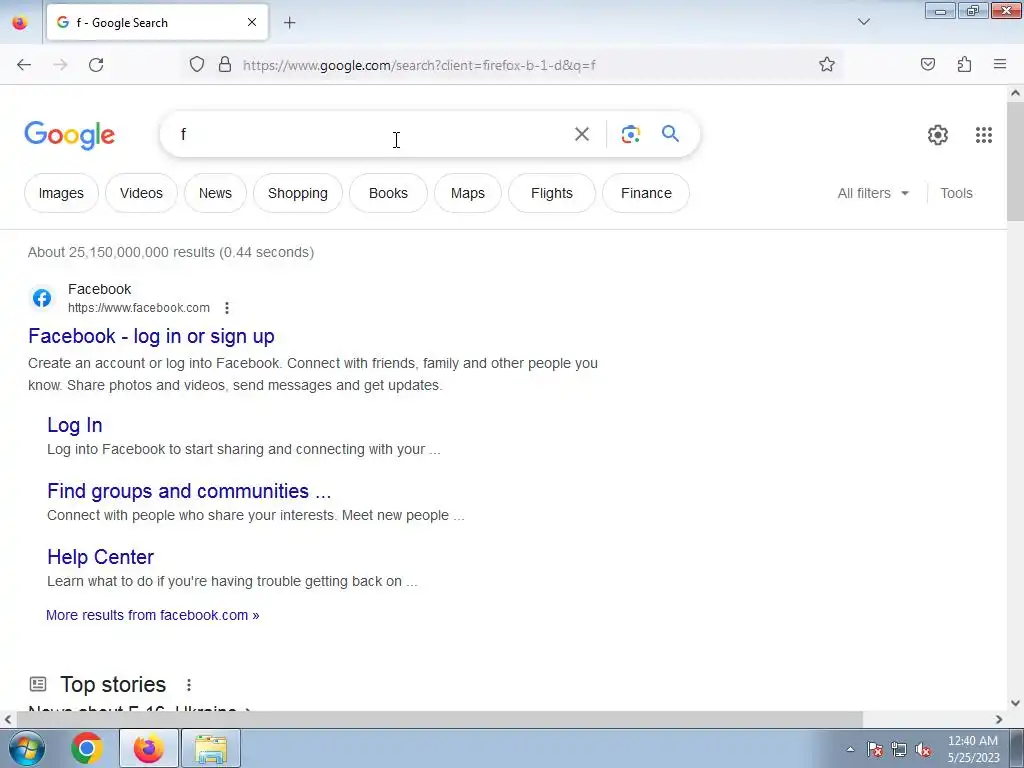Filter results by Shopping

click(x=298, y=193)
